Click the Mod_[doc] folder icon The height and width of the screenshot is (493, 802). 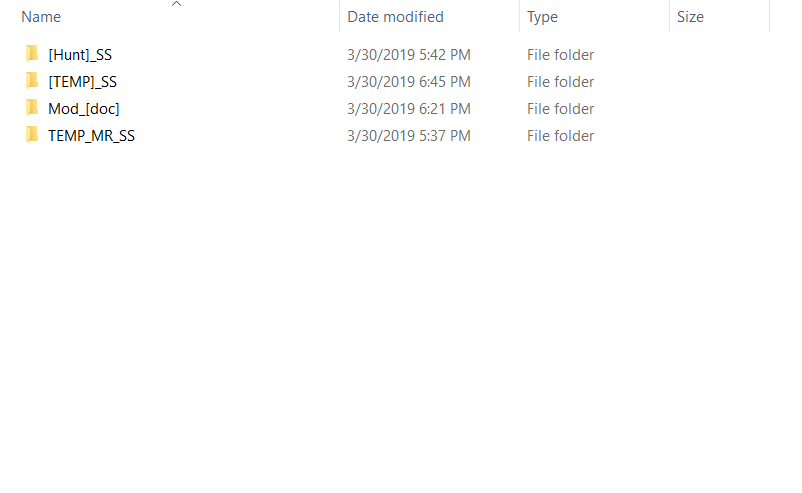[x=32, y=108]
